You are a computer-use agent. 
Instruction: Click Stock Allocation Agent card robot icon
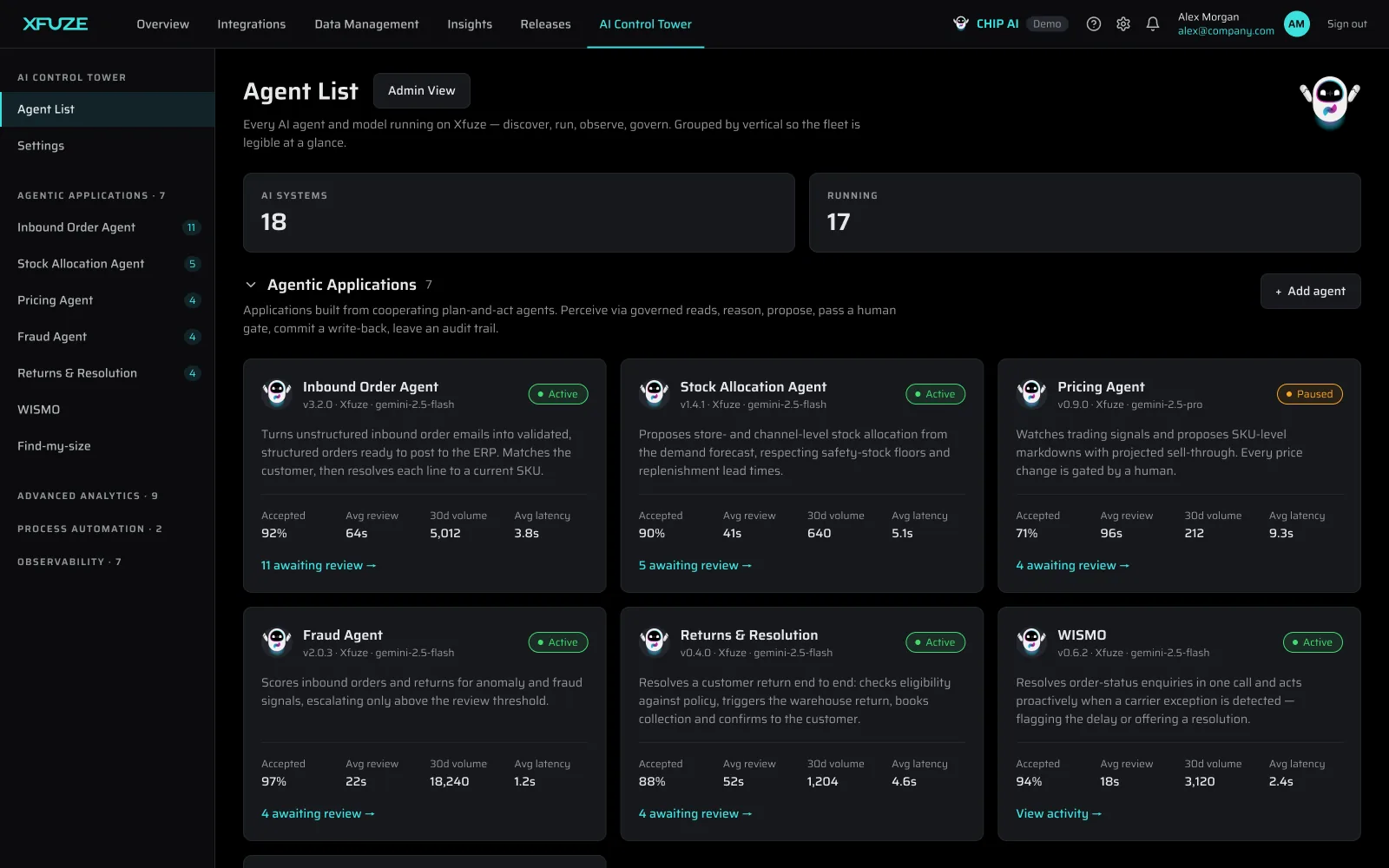(654, 393)
